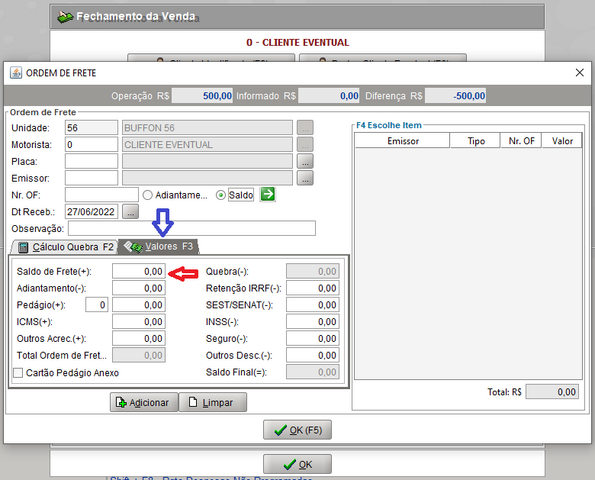The height and width of the screenshot is (480, 595).
Task: Close the Ordem de Frete dialog
Action: point(579,72)
